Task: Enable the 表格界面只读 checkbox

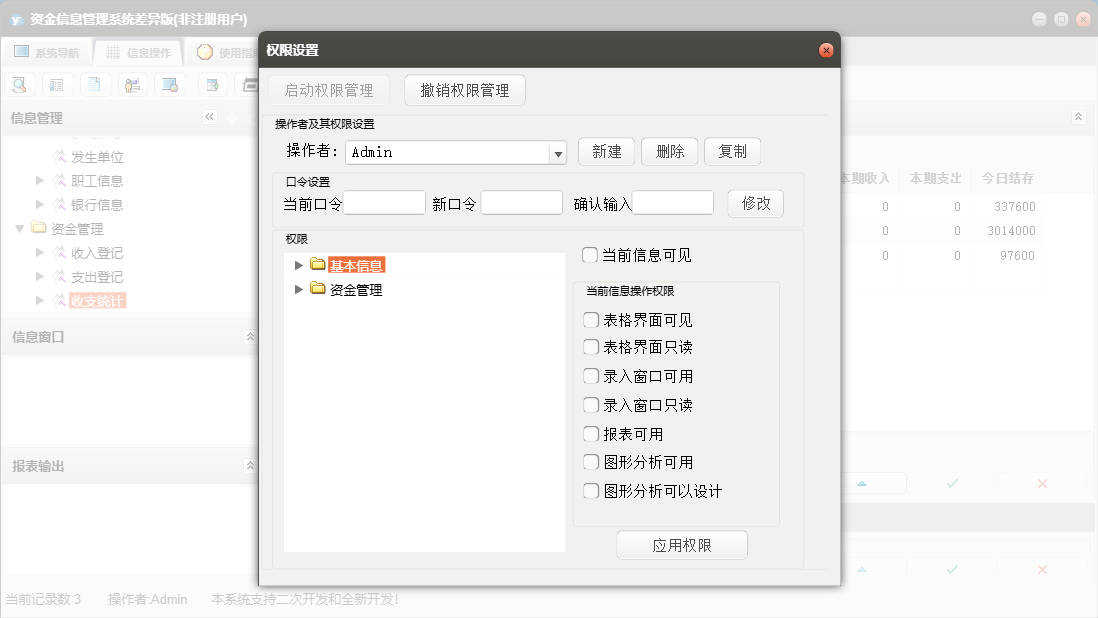Action: (591, 347)
